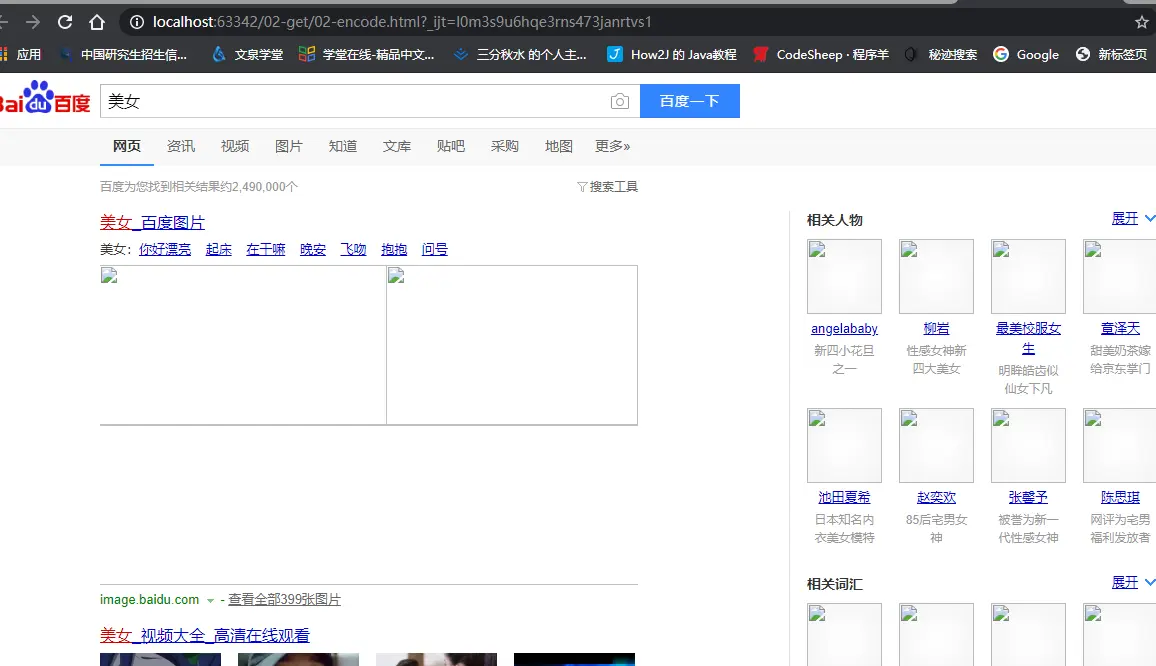Open dropdown arrow beside image.baidu.com

click(x=210, y=600)
